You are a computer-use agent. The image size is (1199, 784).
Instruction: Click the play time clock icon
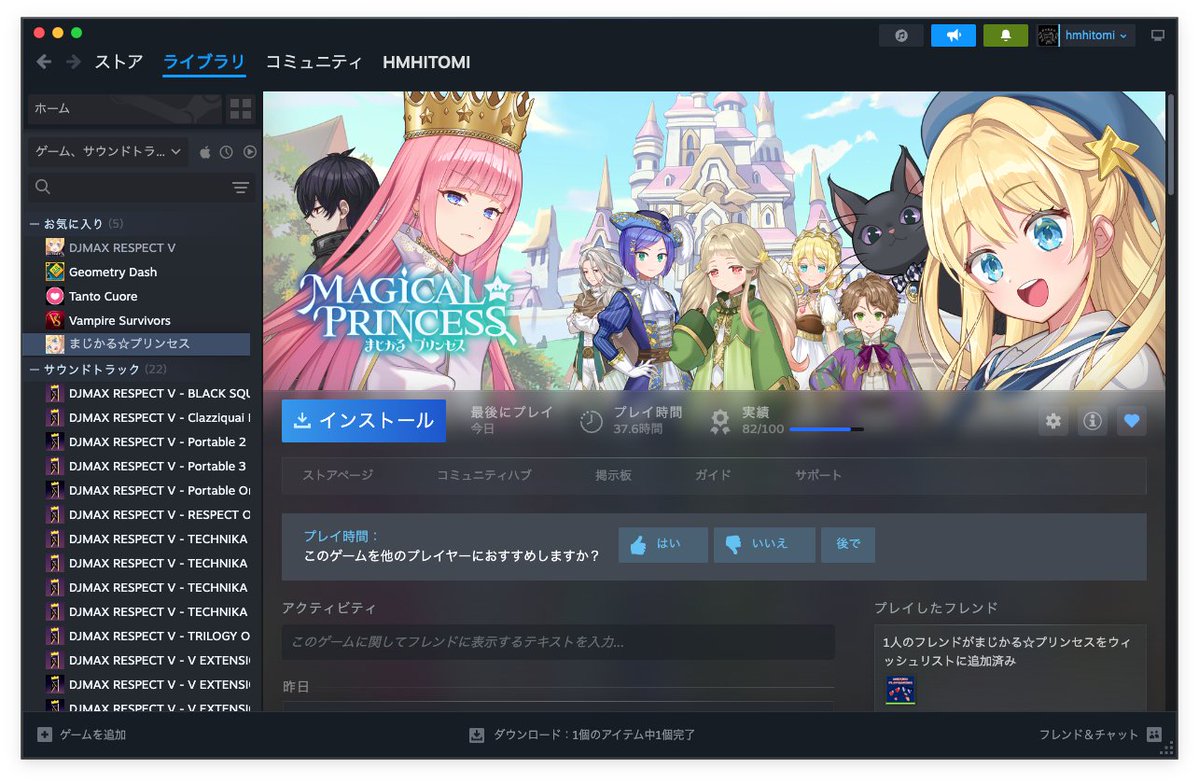coord(591,421)
